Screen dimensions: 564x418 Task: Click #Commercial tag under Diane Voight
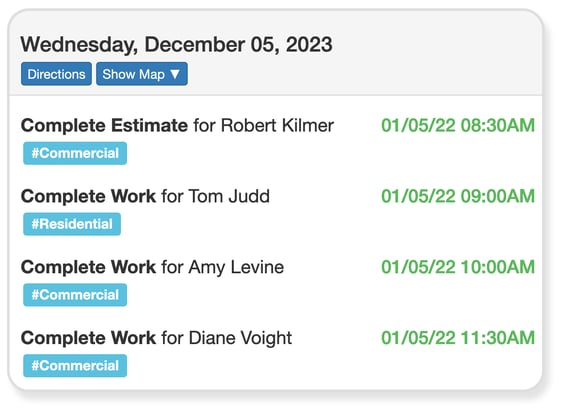point(75,366)
